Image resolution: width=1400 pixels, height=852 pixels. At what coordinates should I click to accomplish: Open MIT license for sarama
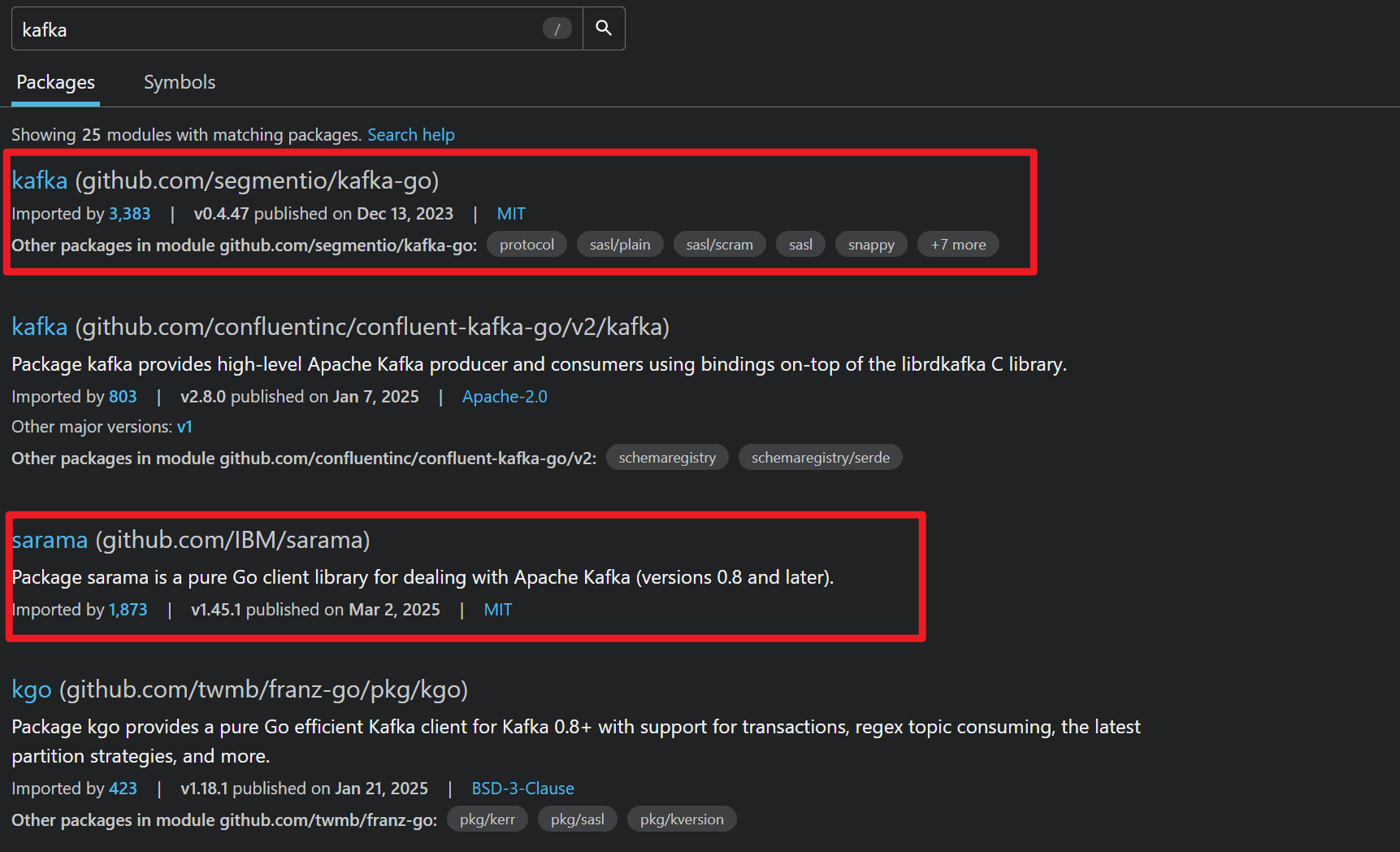[x=498, y=610]
